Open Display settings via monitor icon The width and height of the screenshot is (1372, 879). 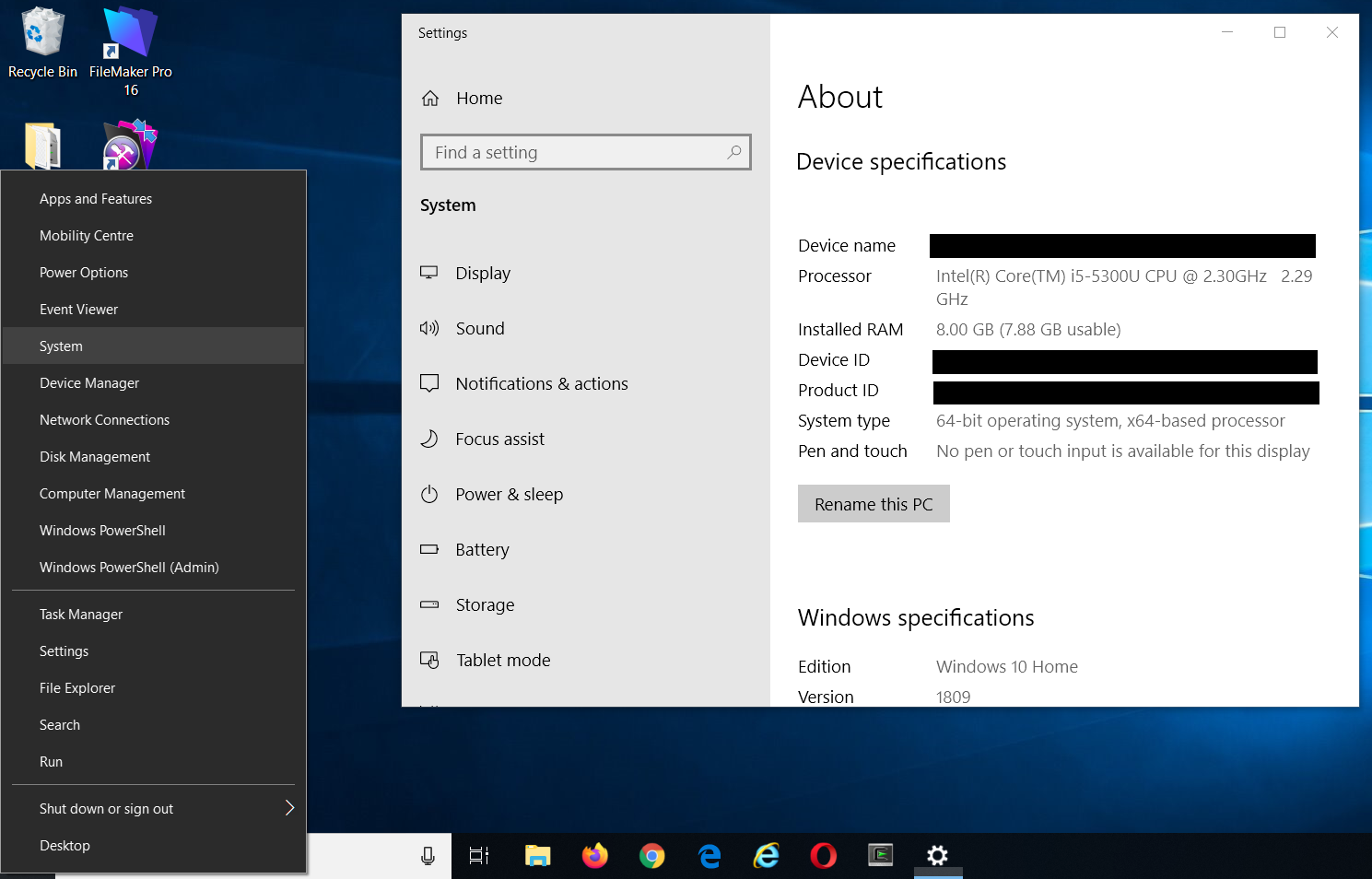pyautogui.click(x=429, y=273)
